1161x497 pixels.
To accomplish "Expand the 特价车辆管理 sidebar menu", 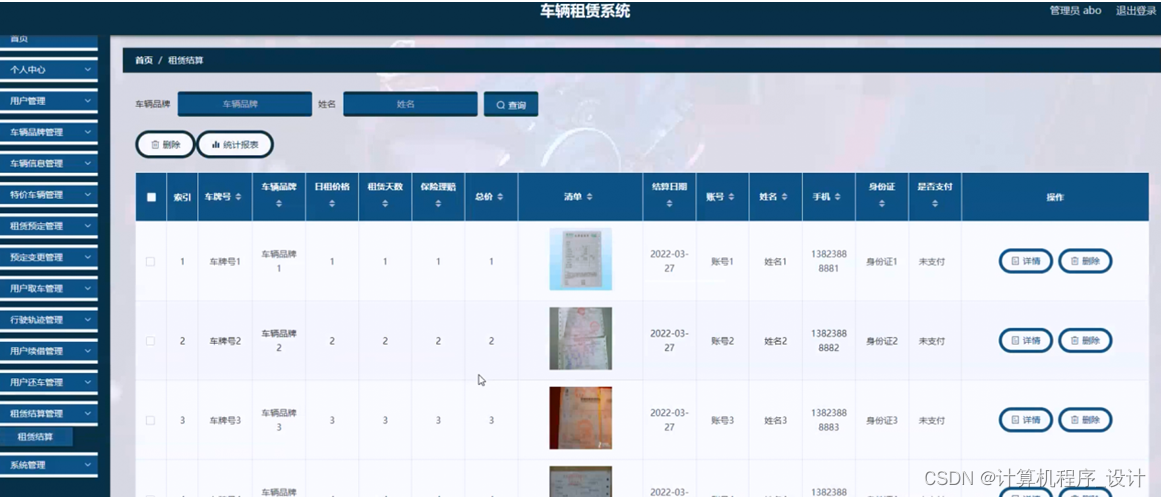I will tap(48, 195).
